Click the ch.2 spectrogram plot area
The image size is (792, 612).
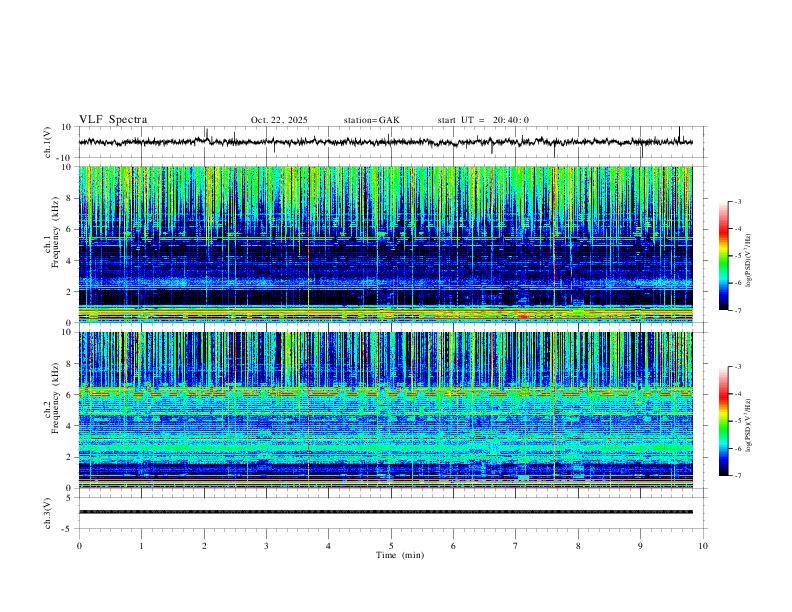coord(386,410)
